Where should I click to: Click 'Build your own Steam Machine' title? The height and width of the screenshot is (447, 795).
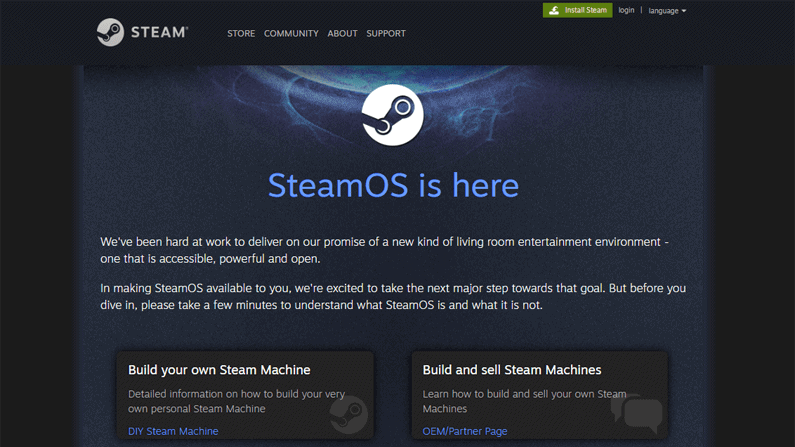pos(219,370)
